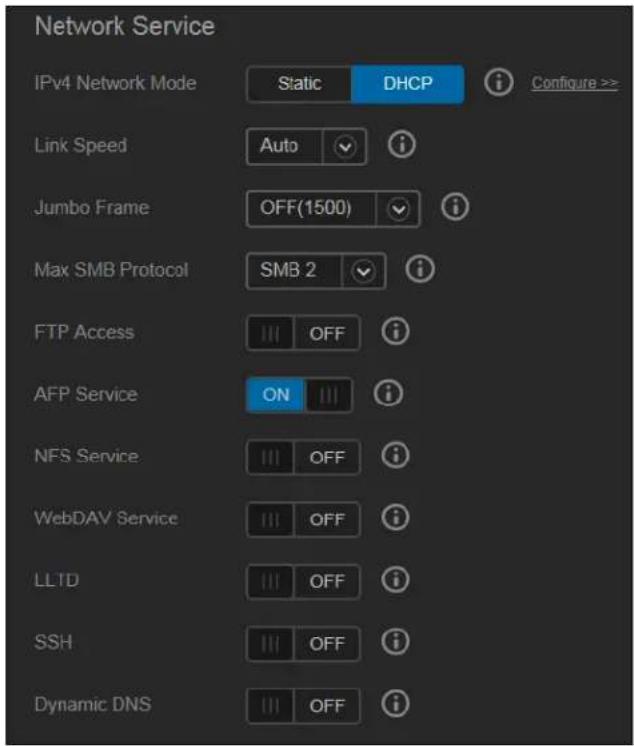Open the Jumbo Frame OFF(1500) dropdown
This screenshot has height=746, width=634.
333,208
